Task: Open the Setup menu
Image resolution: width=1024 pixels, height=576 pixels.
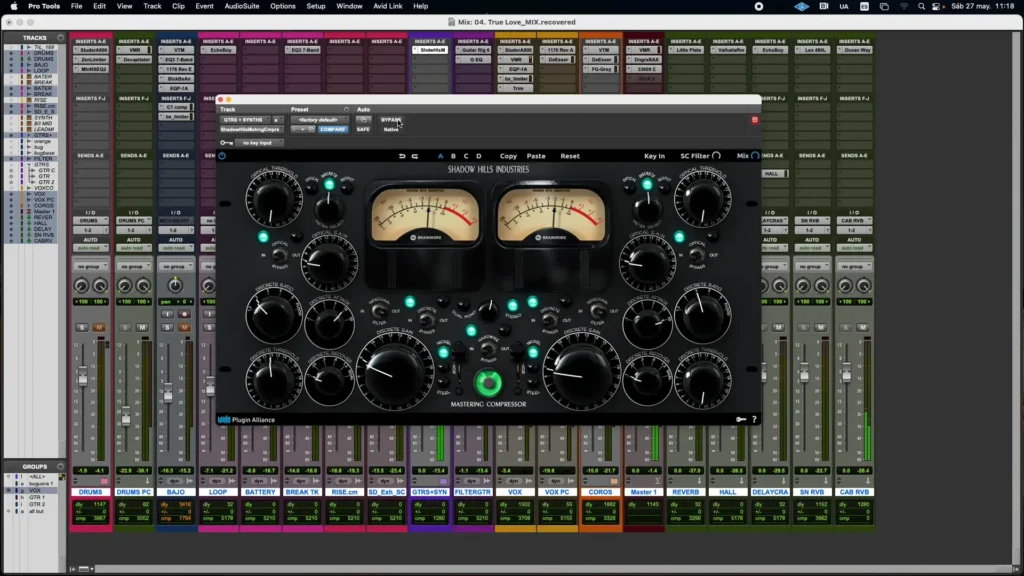Action: pyautogui.click(x=315, y=7)
